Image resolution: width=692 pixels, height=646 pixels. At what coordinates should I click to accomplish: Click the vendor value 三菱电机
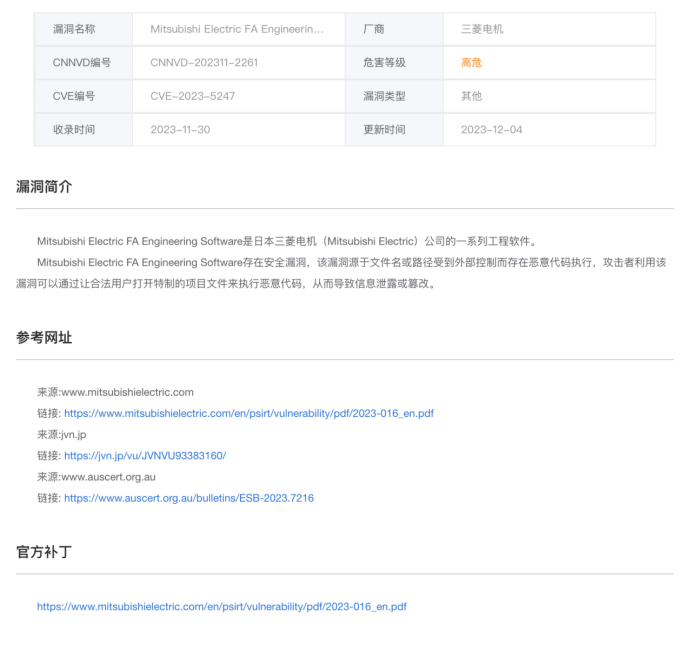(x=482, y=29)
